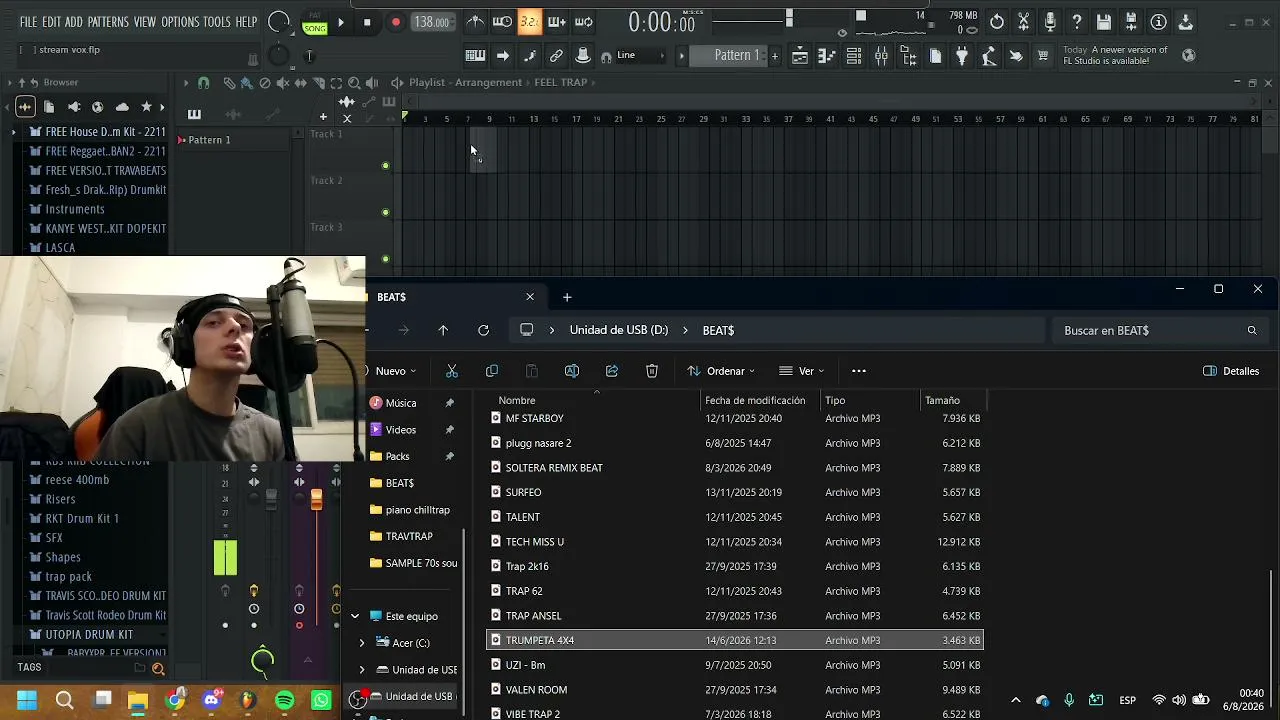Mute Track 1 with its green light
Viewport: 1280px width, 720px height.
point(385,166)
